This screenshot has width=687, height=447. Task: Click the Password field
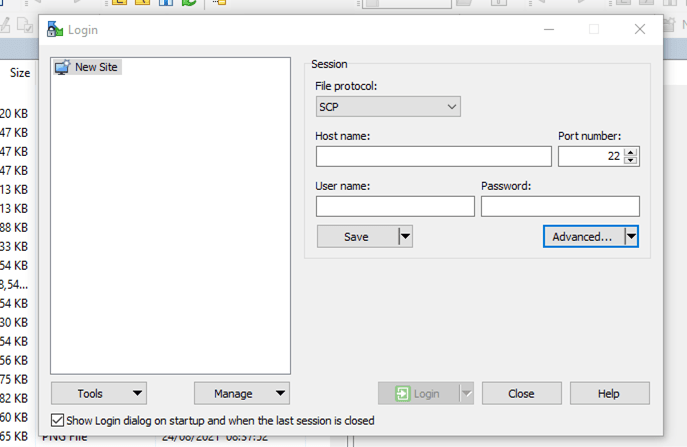[560, 206]
